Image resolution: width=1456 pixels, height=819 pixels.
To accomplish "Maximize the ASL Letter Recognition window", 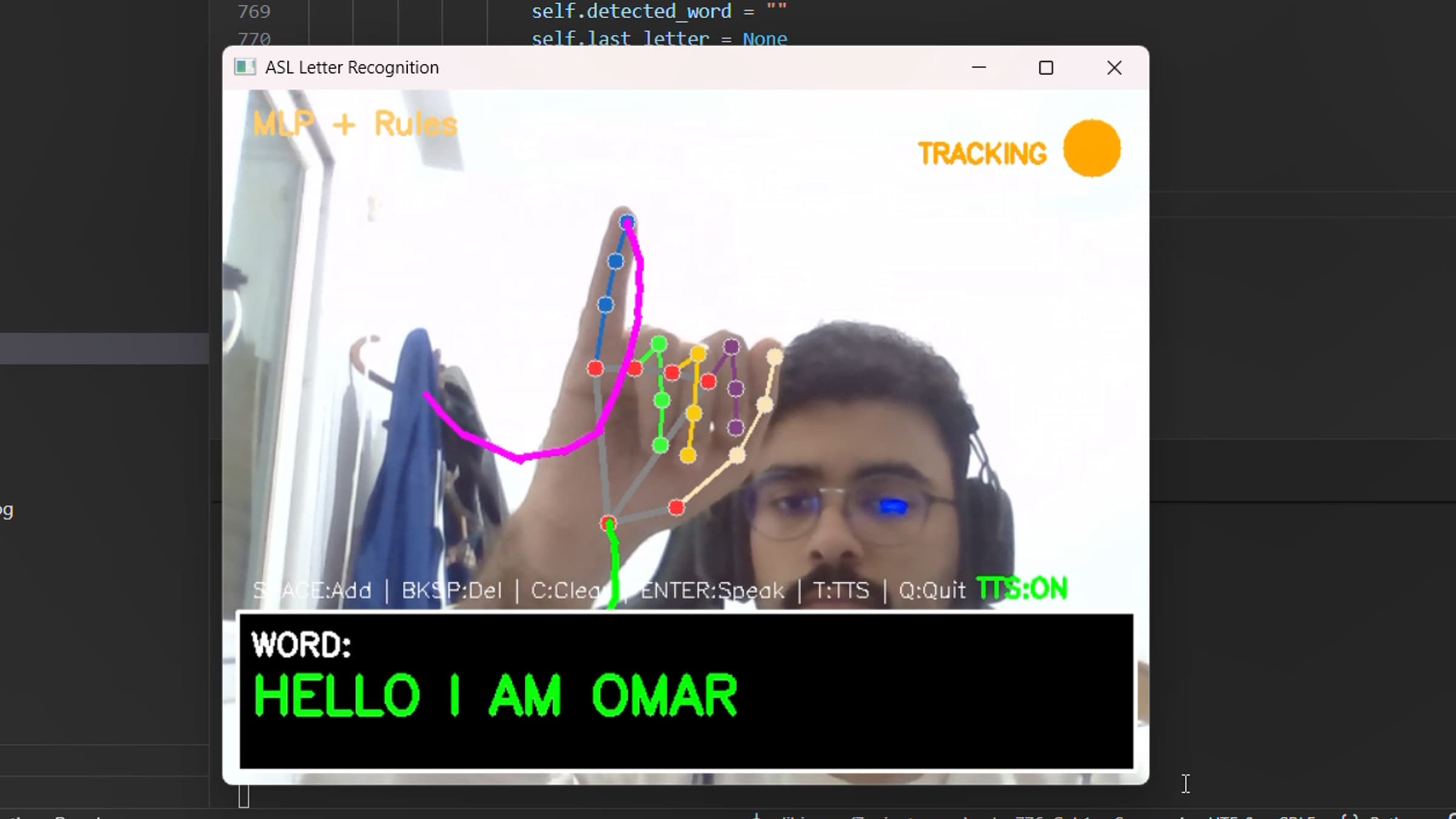I will pyautogui.click(x=1046, y=67).
